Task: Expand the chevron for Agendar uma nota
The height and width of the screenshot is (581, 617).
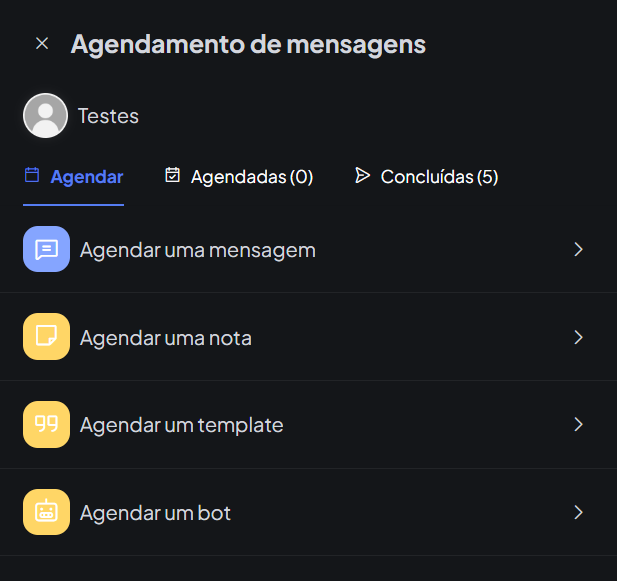Action: [578, 337]
